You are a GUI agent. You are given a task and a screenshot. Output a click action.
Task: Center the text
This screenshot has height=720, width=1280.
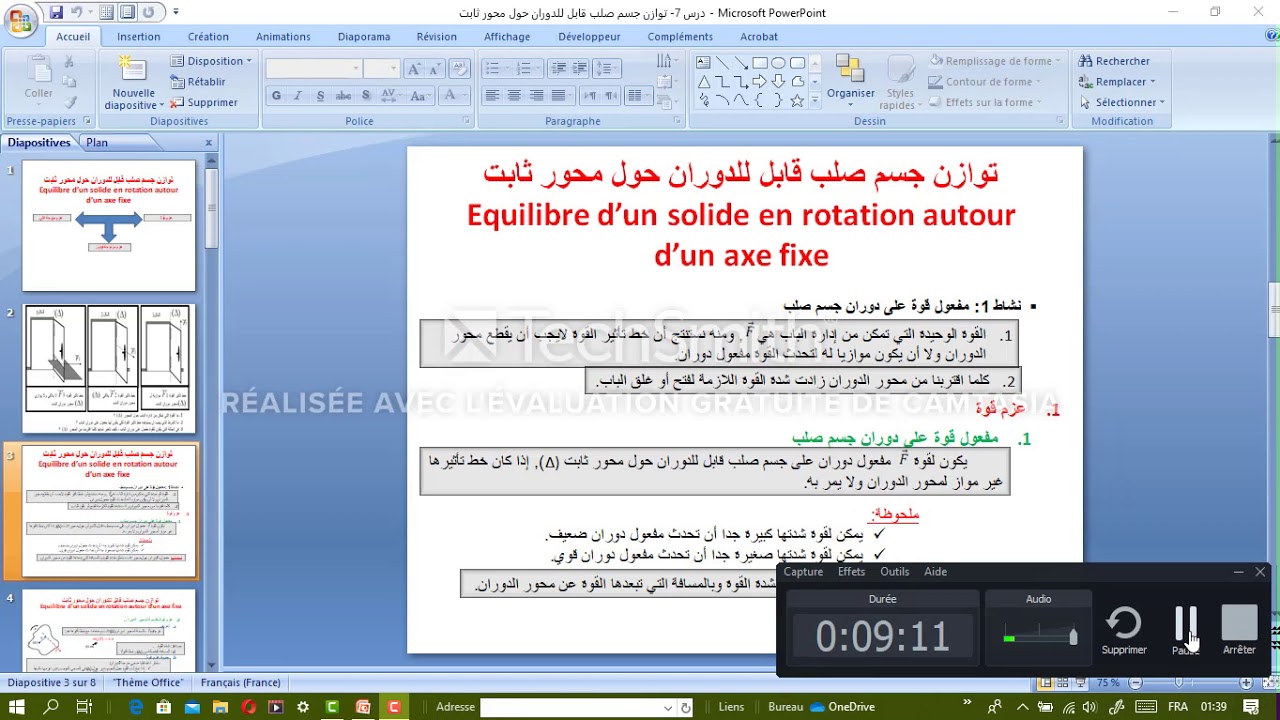pyautogui.click(x=514, y=96)
